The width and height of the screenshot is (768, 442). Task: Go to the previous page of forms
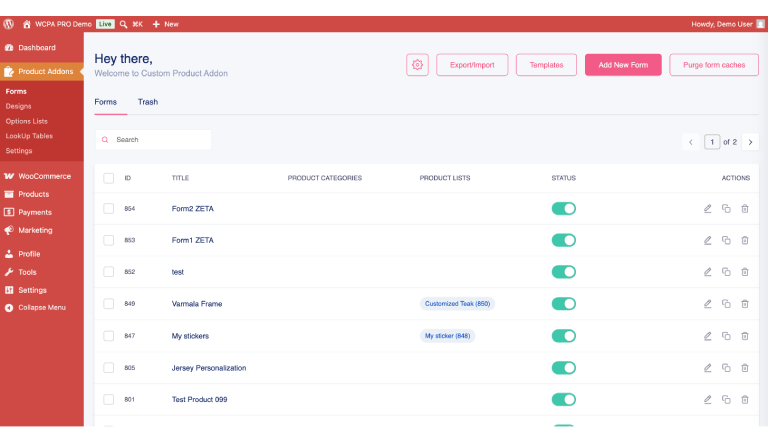tap(691, 142)
